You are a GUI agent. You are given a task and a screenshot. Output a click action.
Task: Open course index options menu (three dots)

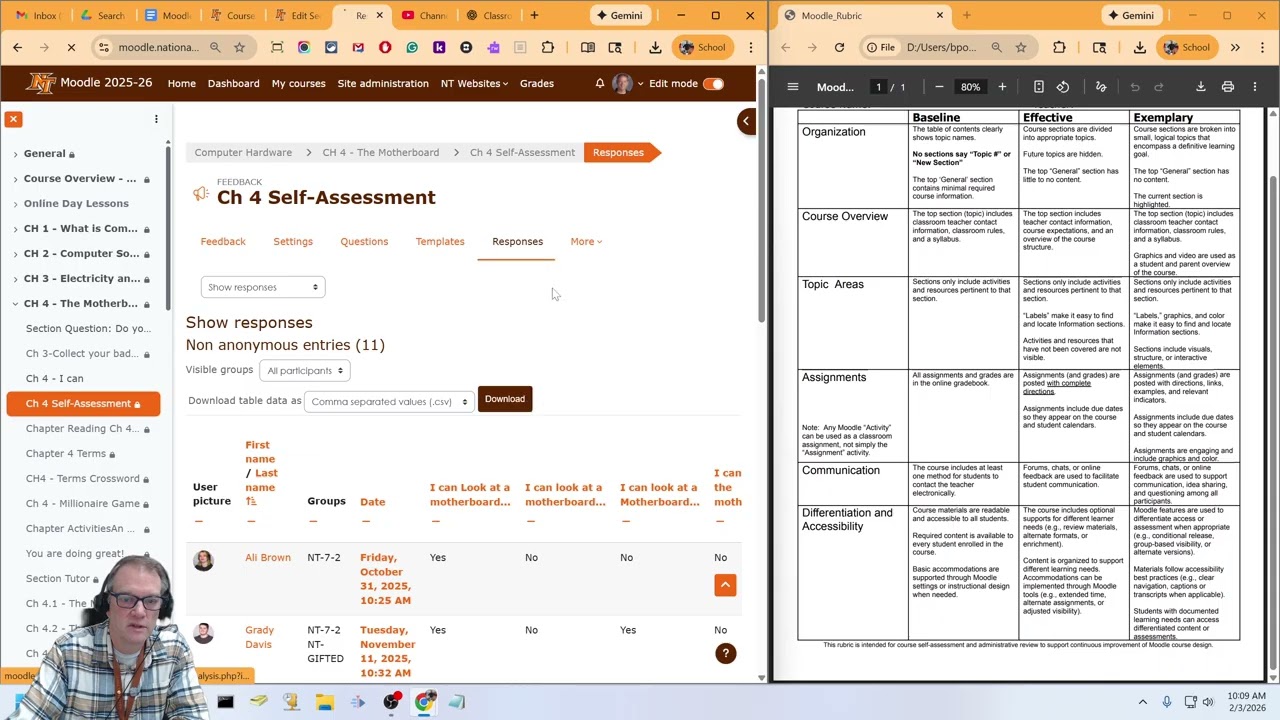pos(156,119)
